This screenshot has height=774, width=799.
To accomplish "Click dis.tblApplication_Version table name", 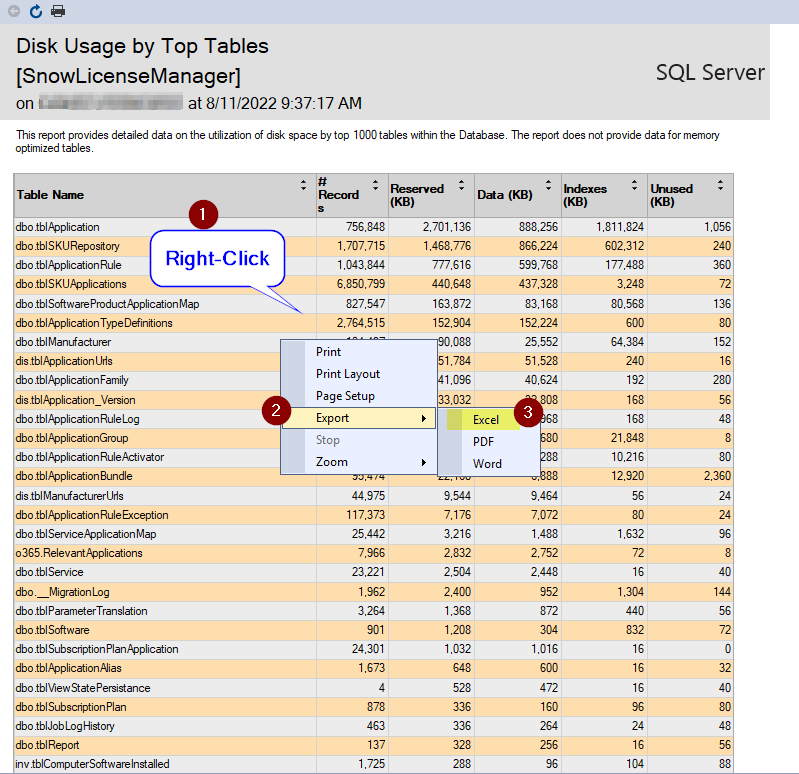I will (75, 400).
